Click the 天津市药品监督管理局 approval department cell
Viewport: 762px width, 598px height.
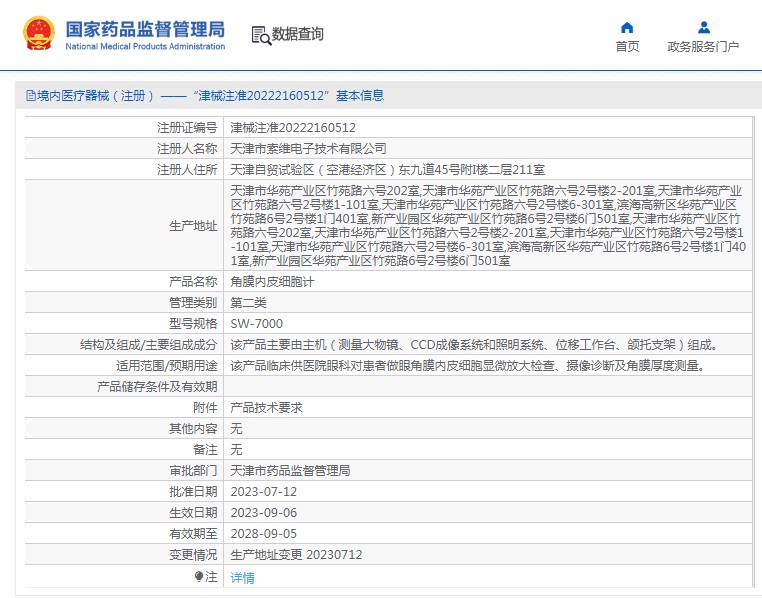(x=290, y=470)
